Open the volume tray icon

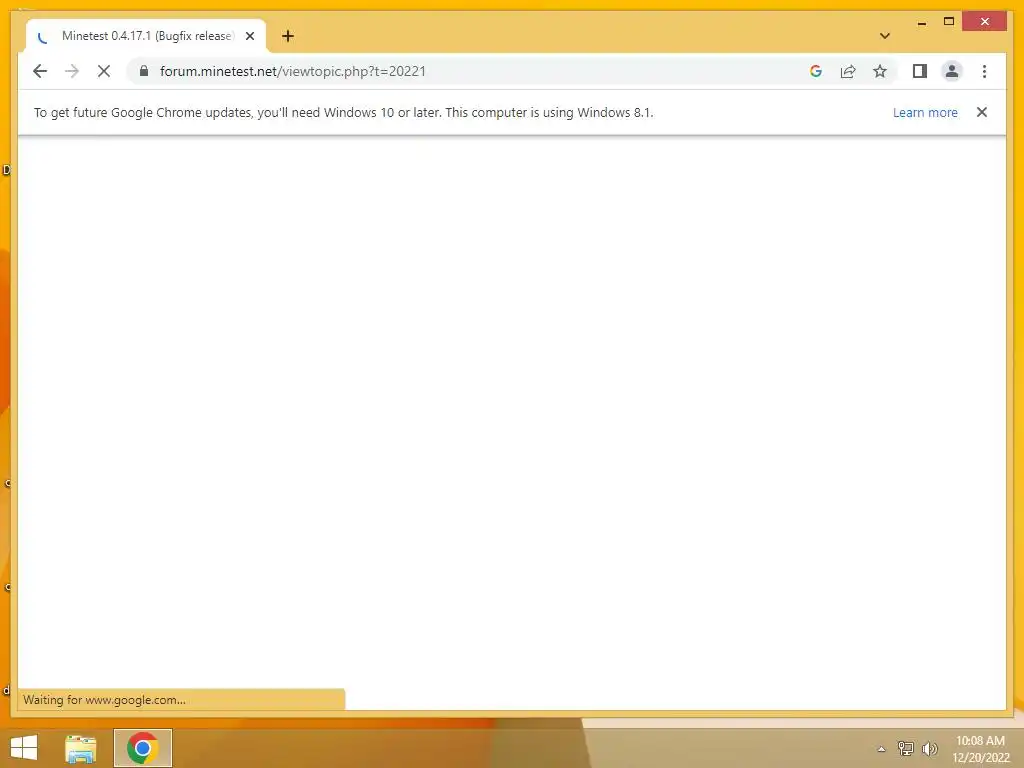coord(930,748)
